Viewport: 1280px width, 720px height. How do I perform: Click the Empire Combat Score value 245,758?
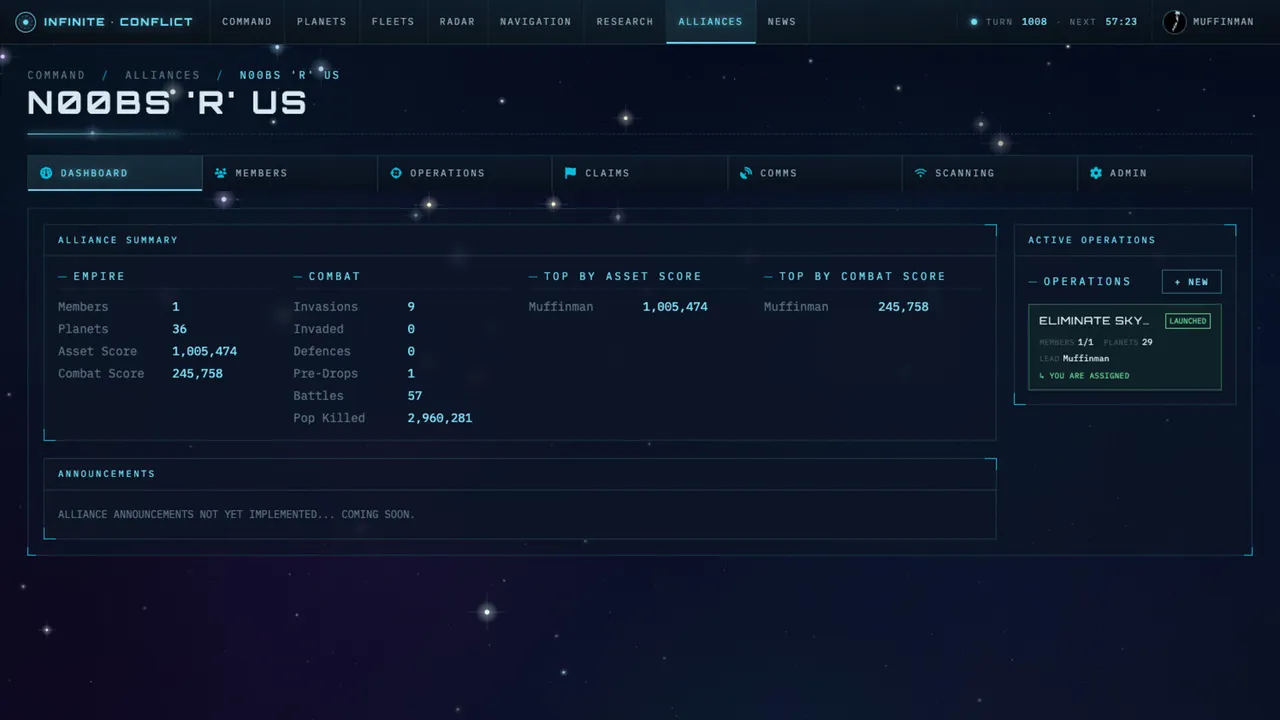(x=198, y=374)
